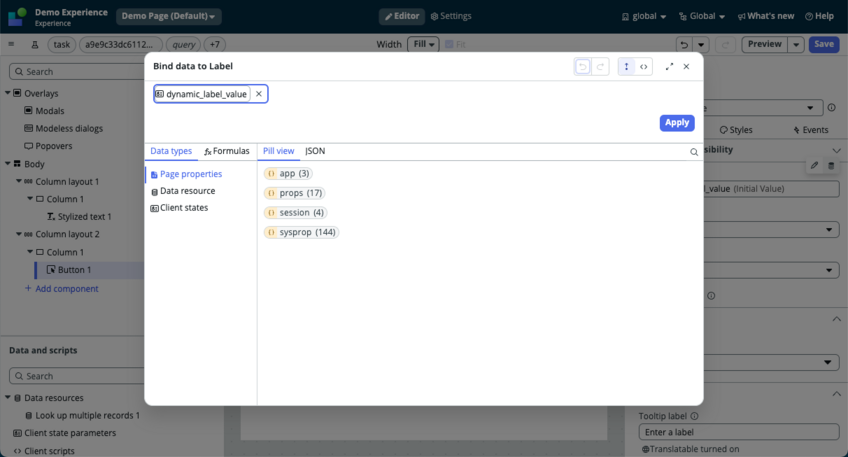Click the Data and scripts Search field

pyautogui.click(x=77, y=376)
